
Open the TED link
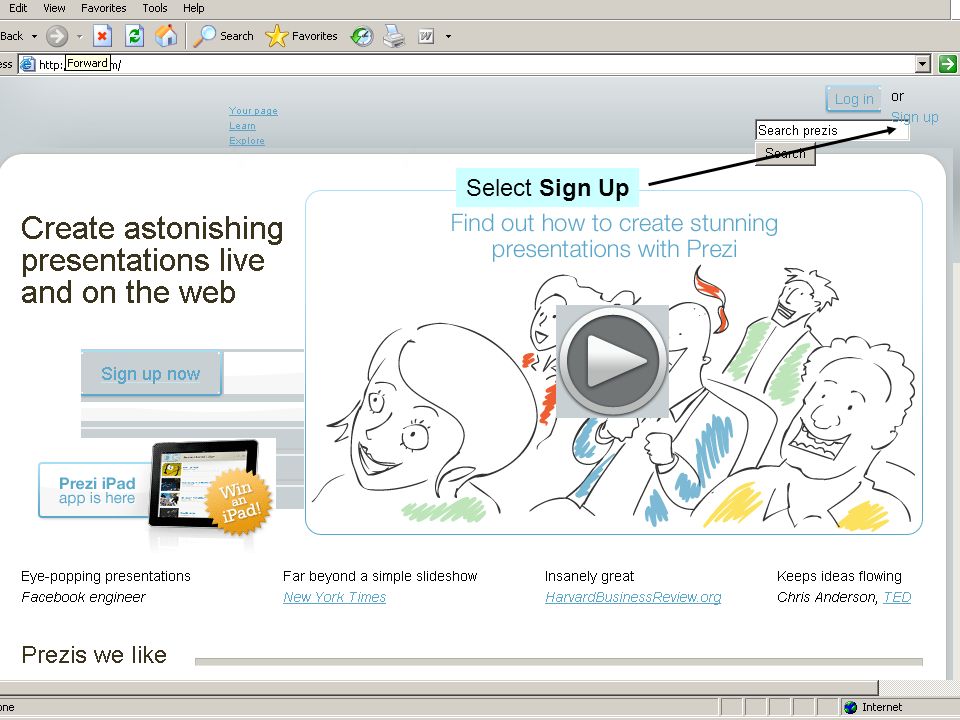coord(897,597)
